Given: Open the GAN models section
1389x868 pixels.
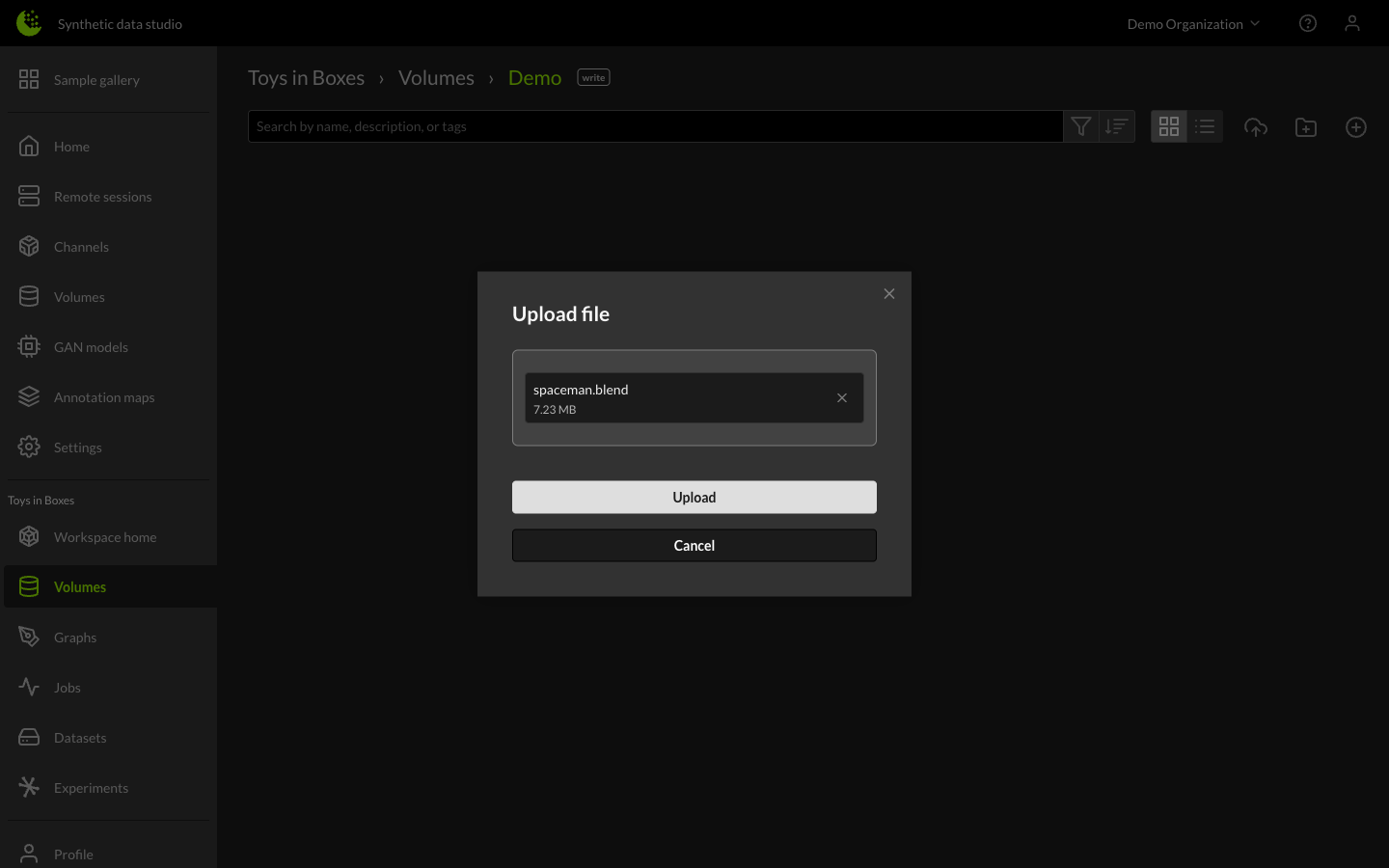Looking at the screenshot, I should pos(91,346).
